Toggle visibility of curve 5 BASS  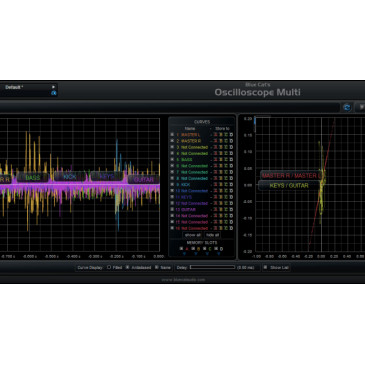click(172, 159)
